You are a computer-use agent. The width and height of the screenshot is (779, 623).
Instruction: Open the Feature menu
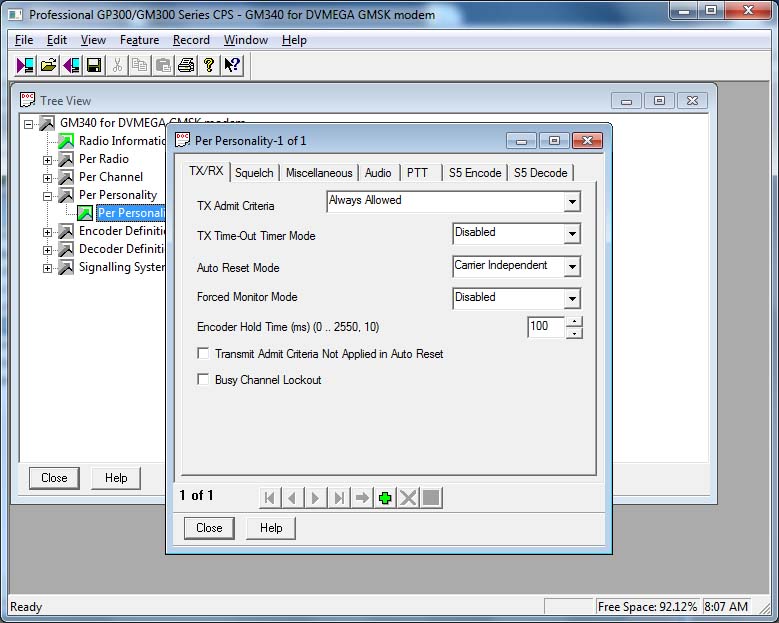(x=139, y=40)
